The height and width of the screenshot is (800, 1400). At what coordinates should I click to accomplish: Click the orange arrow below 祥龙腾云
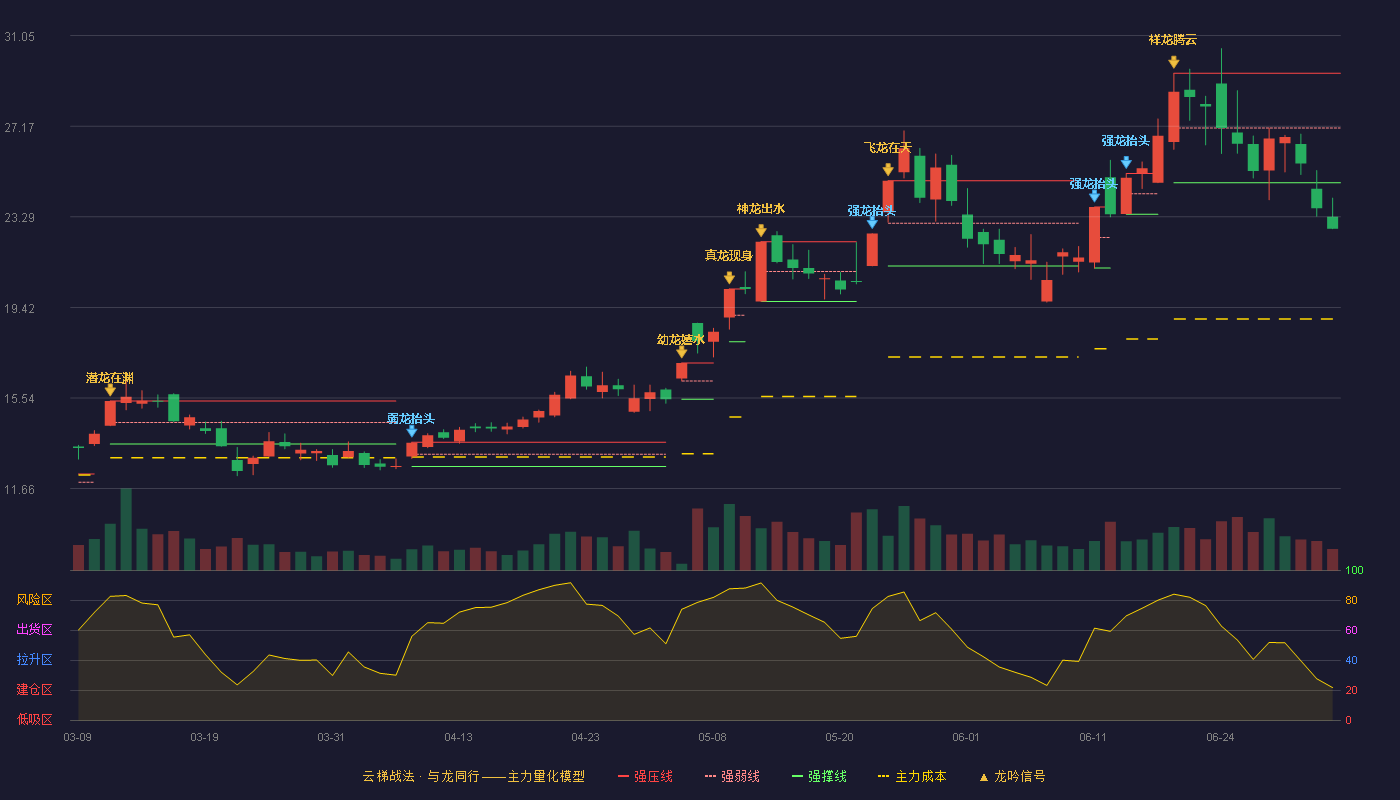click(1173, 62)
